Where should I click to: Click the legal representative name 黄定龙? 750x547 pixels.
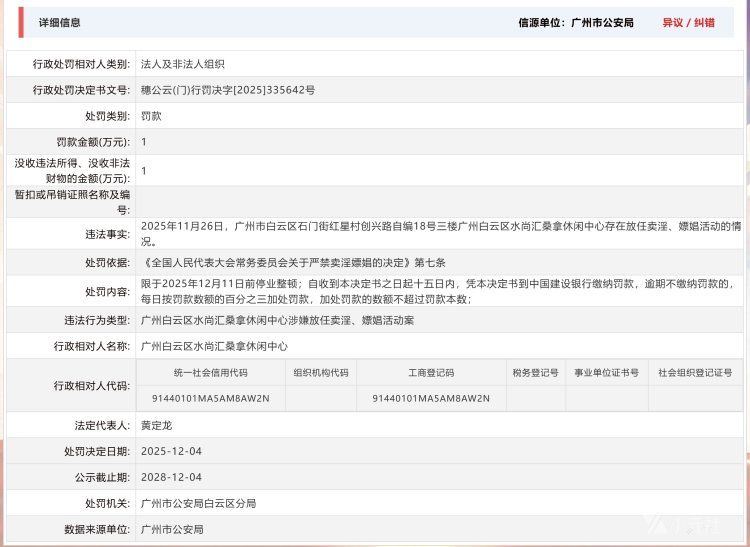(158, 425)
